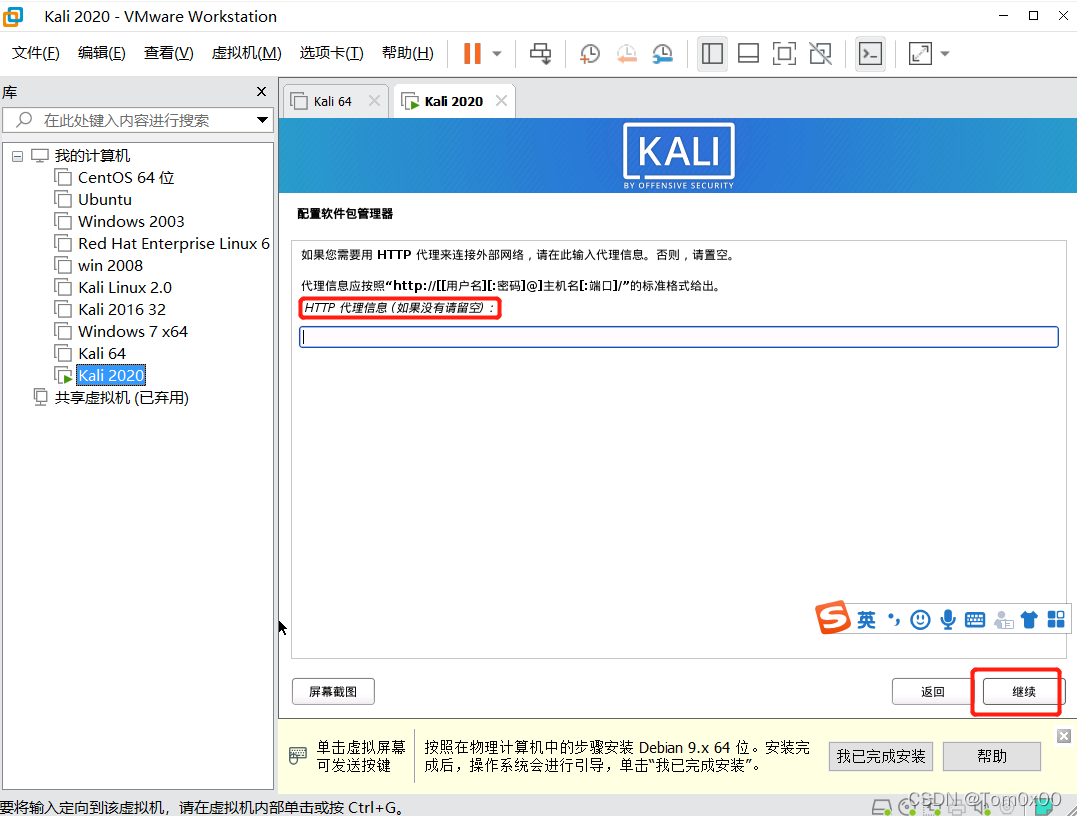This screenshot has width=1077, height=816.
Task: Select Windows 2003 in the library
Action: (x=131, y=222)
